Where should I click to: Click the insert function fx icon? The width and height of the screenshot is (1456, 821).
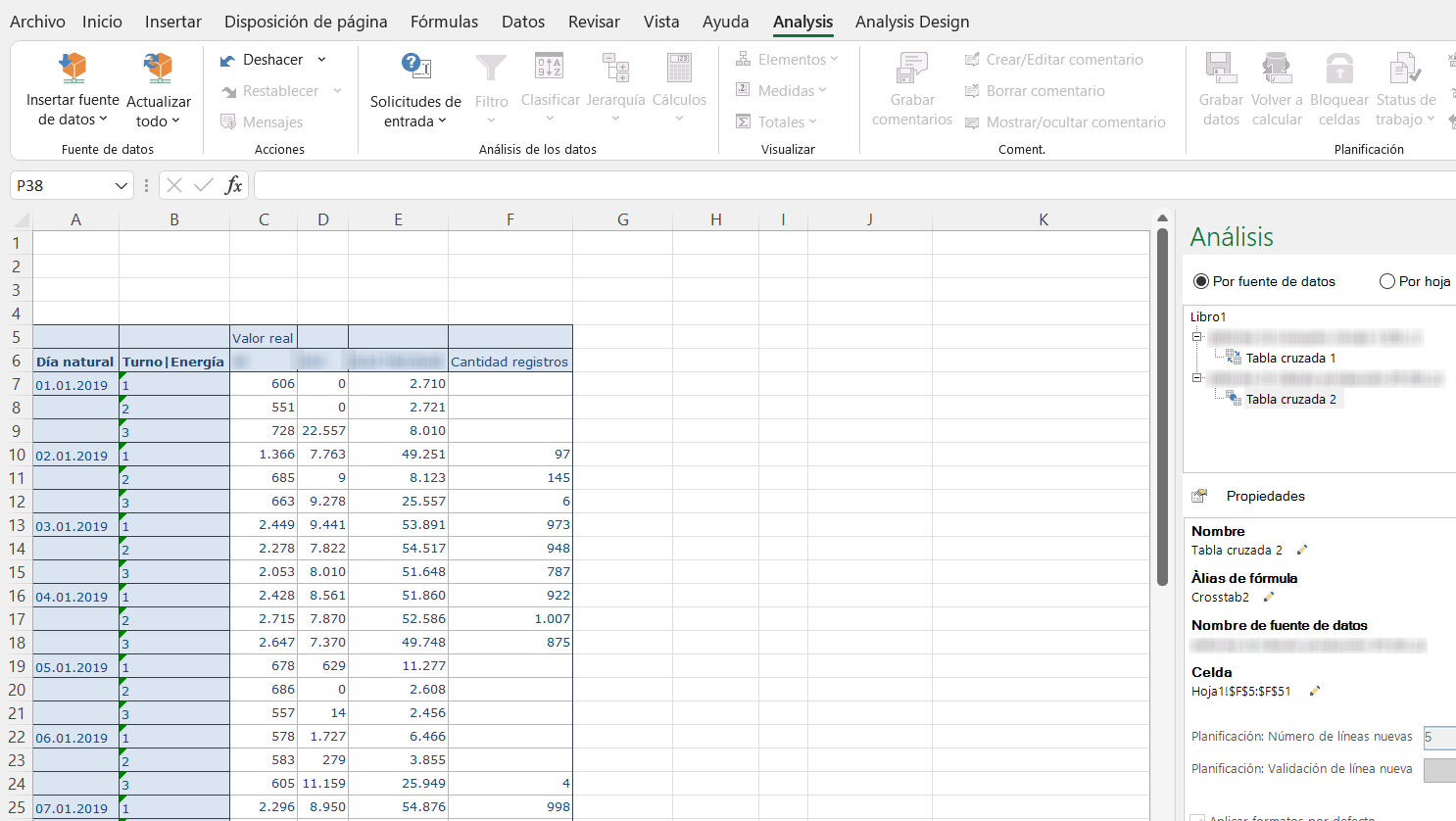pyautogui.click(x=233, y=185)
